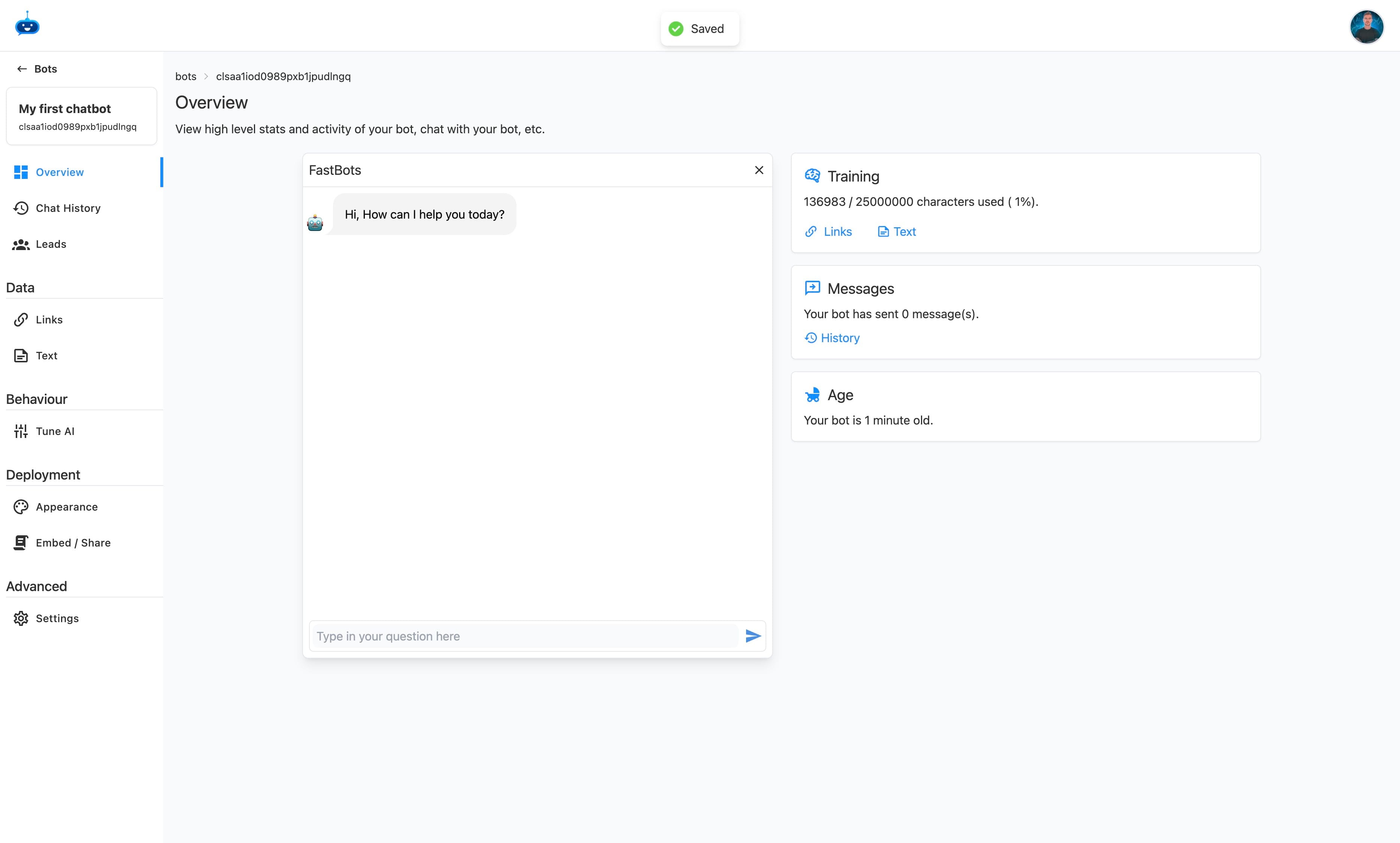Image resolution: width=1400 pixels, height=843 pixels.
Task: Open the Text document icon under Data
Action: tap(21, 355)
